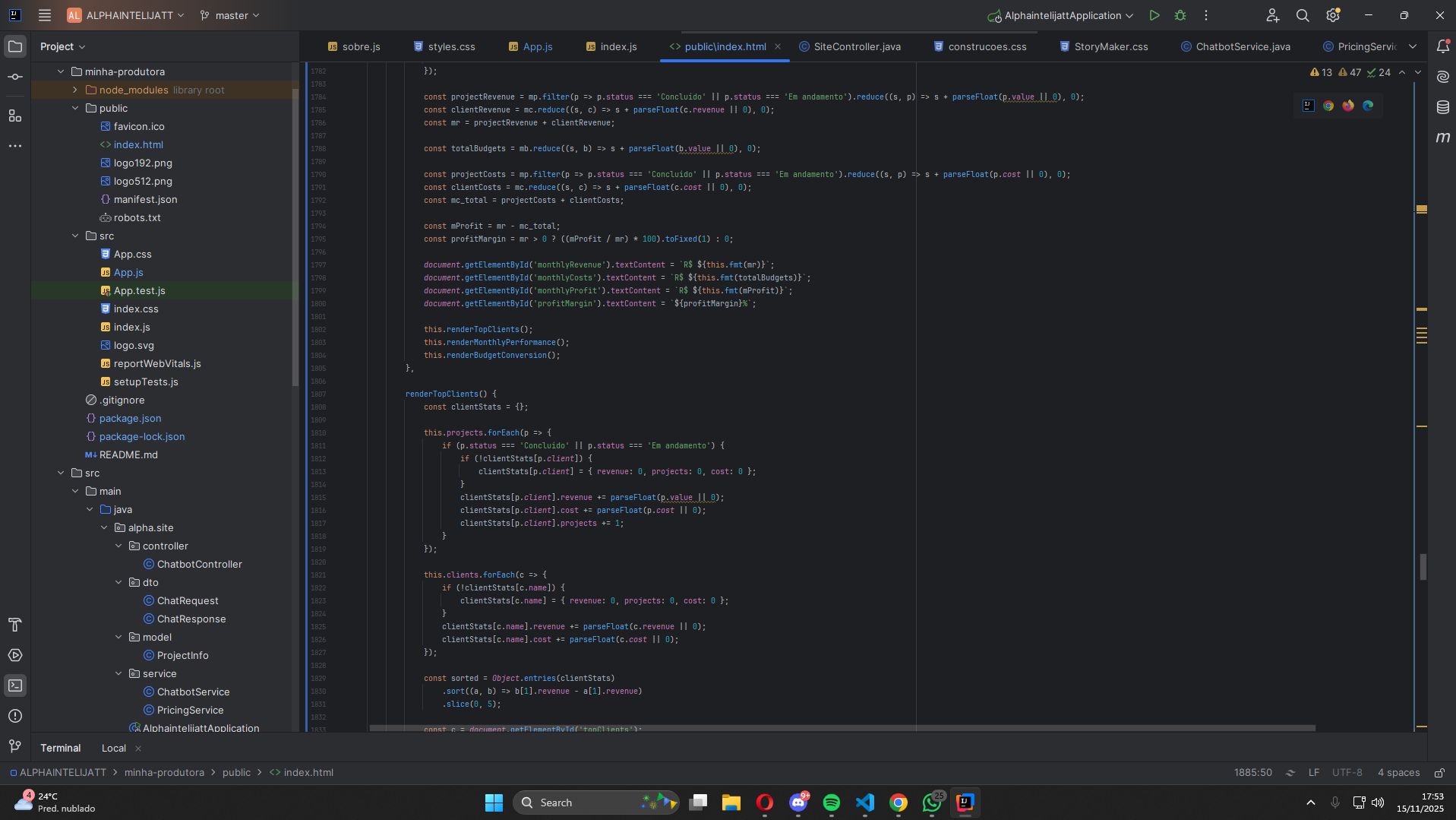Toggle read-only lock in status bar
Screen dimensions: 1456x820
pos(1439,773)
